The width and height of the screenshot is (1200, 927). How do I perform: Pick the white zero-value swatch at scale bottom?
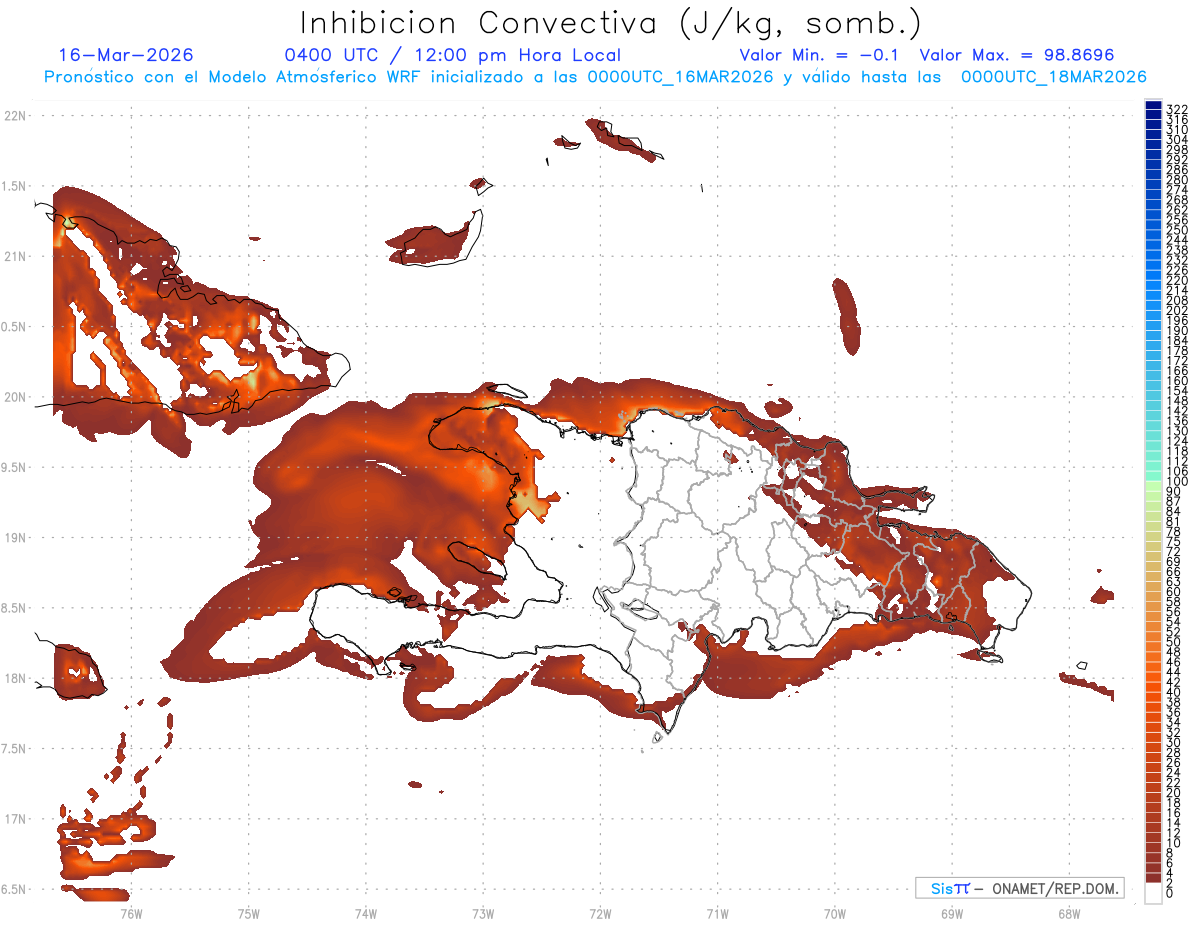(x=1153, y=893)
